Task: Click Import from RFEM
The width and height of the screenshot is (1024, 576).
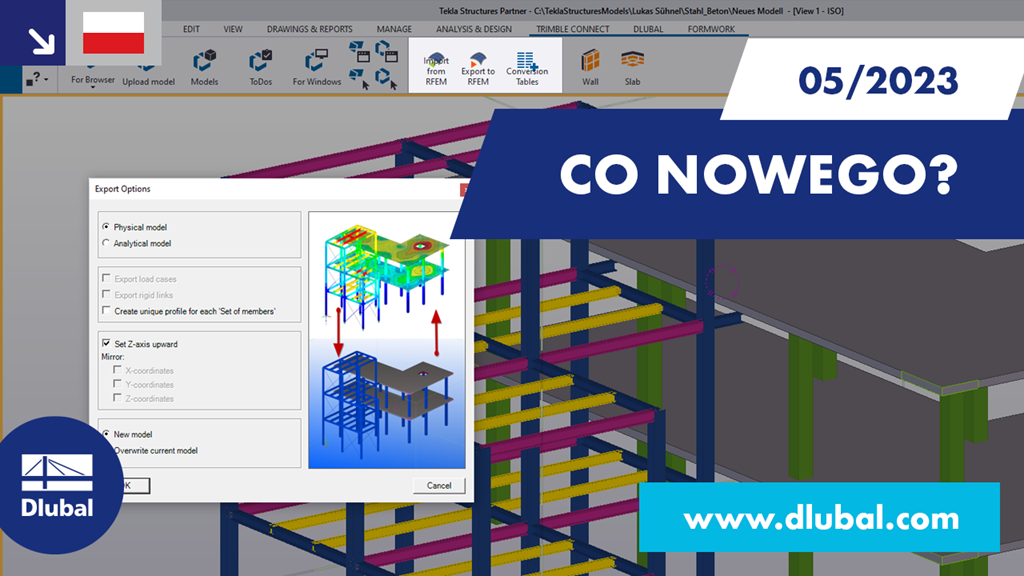Action: coord(436,68)
